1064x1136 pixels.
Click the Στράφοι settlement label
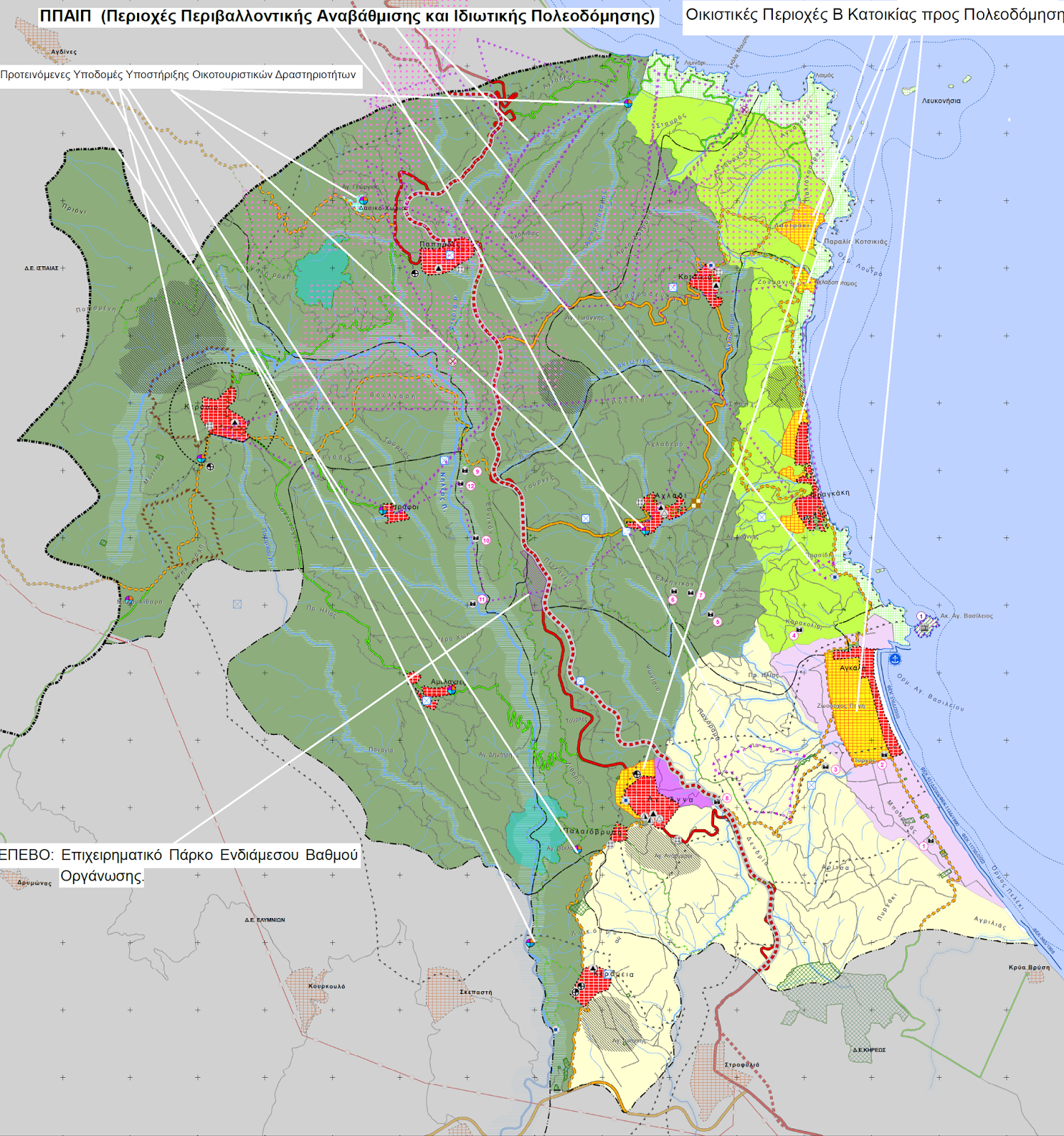(405, 507)
